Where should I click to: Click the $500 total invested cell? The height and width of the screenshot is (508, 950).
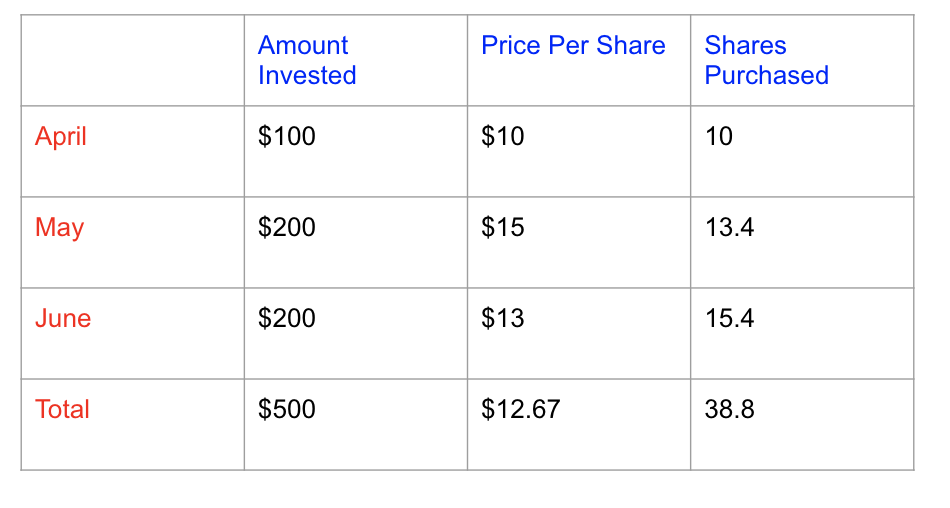[287, 410]
